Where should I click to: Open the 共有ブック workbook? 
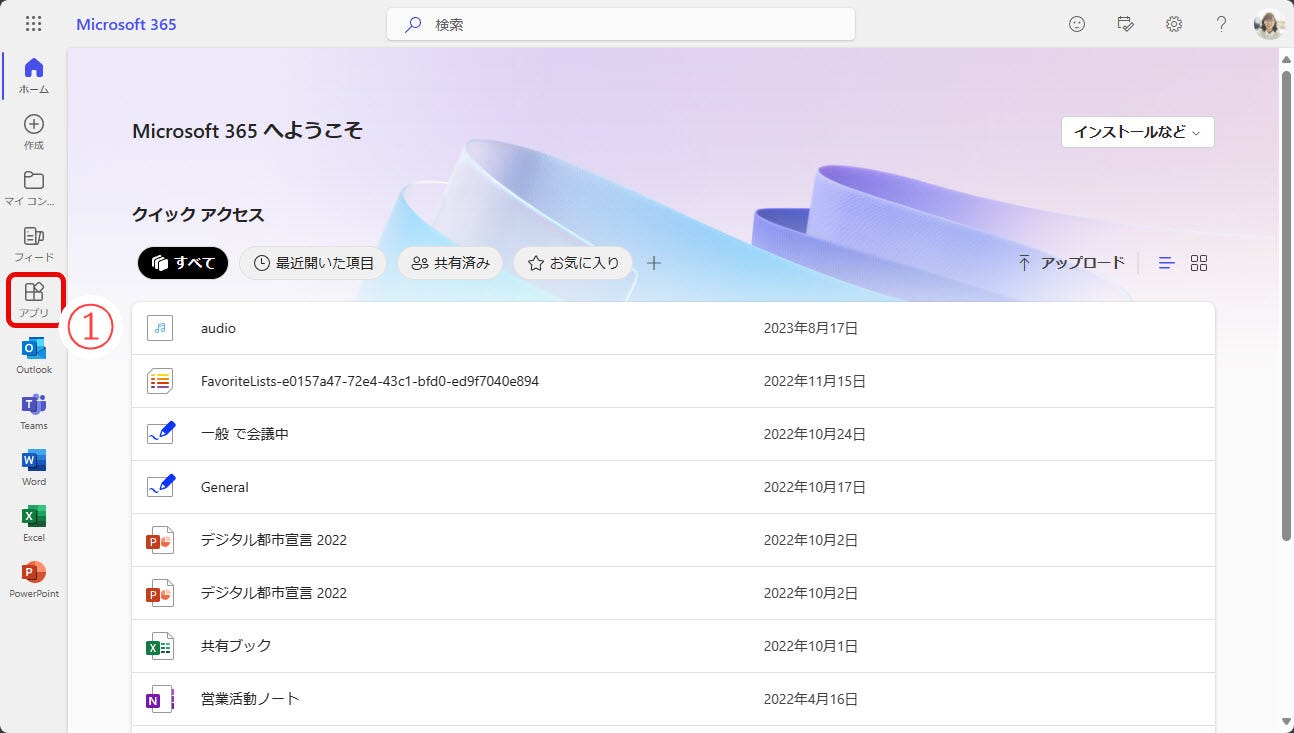click(236, 646)
